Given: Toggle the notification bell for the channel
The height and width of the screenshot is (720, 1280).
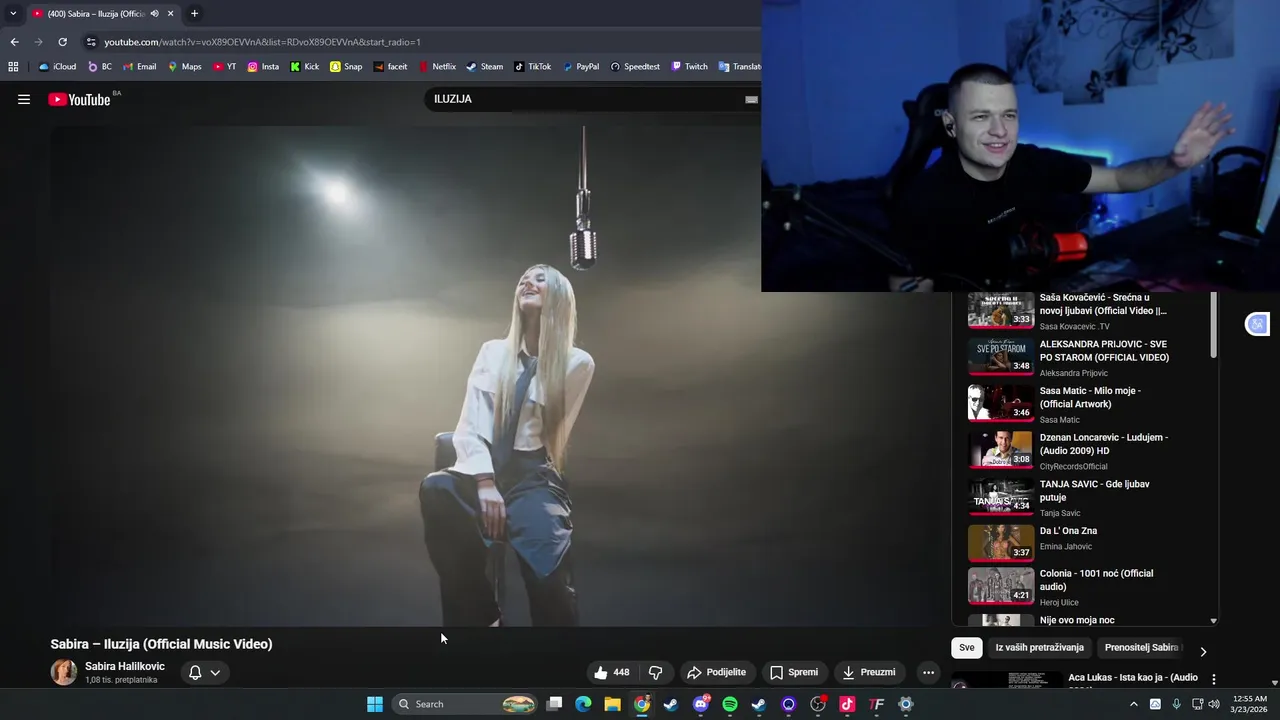Looking at the screenshot, I should [x=195, y=672].
